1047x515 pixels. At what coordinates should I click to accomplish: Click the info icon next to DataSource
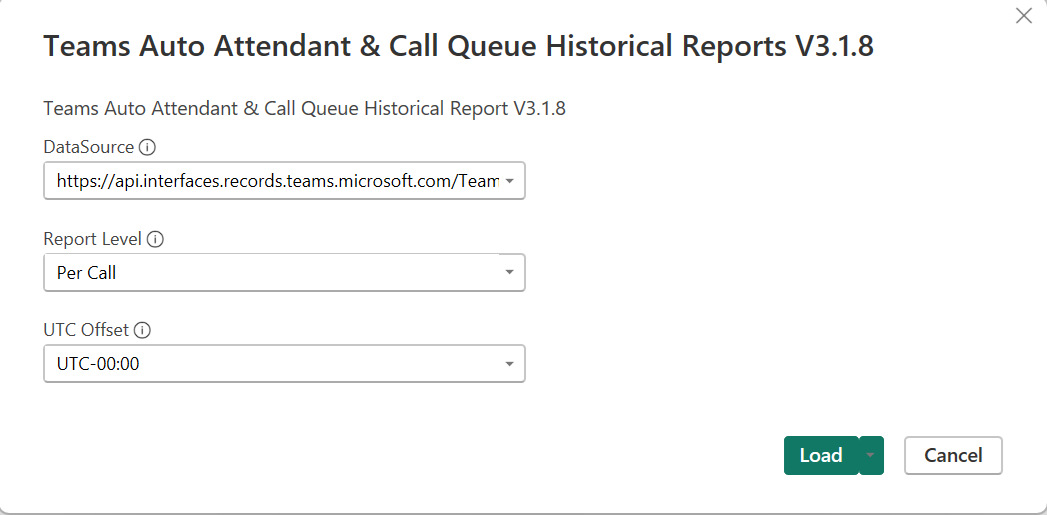(x=148, y=146)
